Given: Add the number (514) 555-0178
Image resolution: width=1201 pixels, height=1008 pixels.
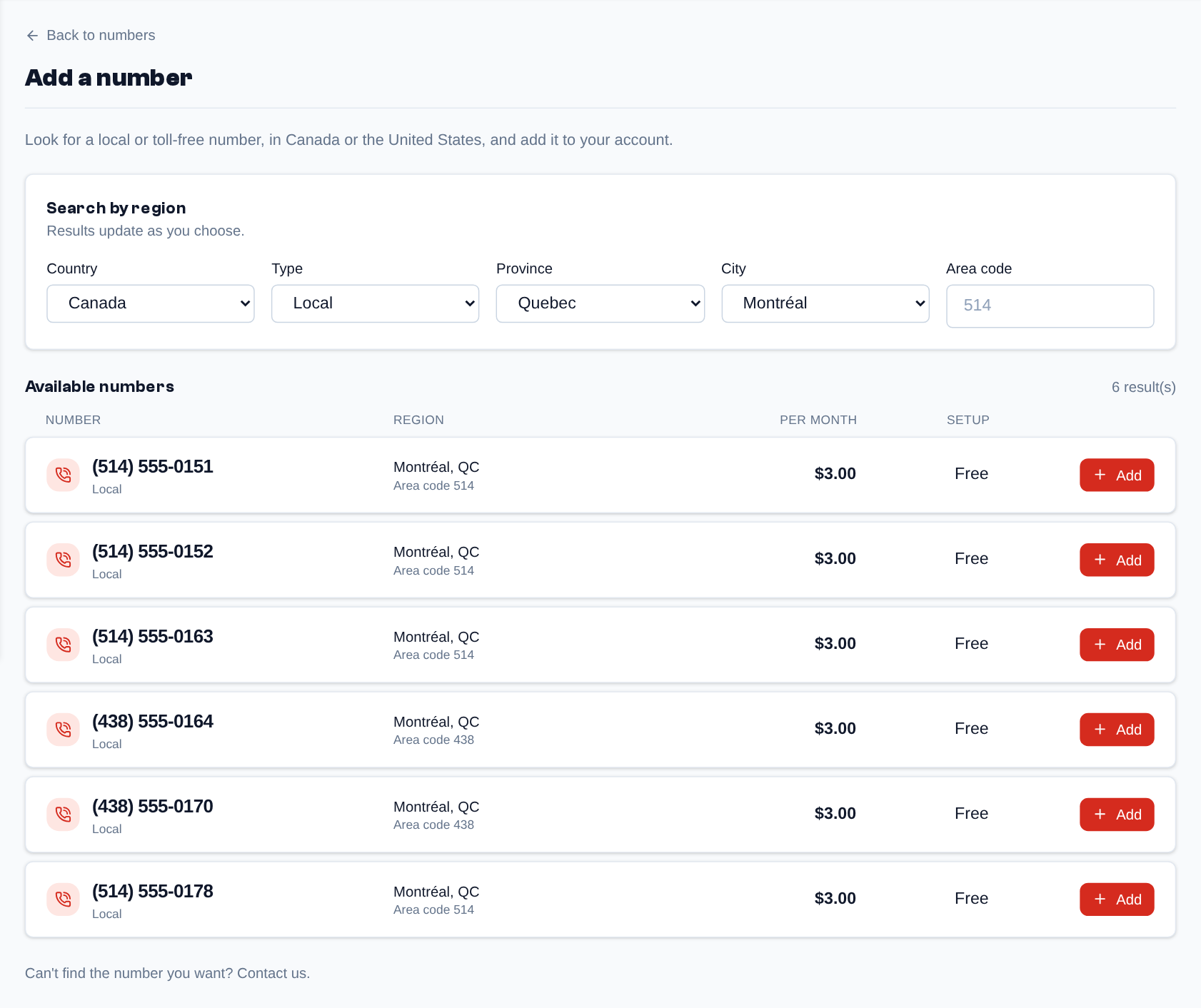Looking at the screenshot, I should click(1117, 899).
